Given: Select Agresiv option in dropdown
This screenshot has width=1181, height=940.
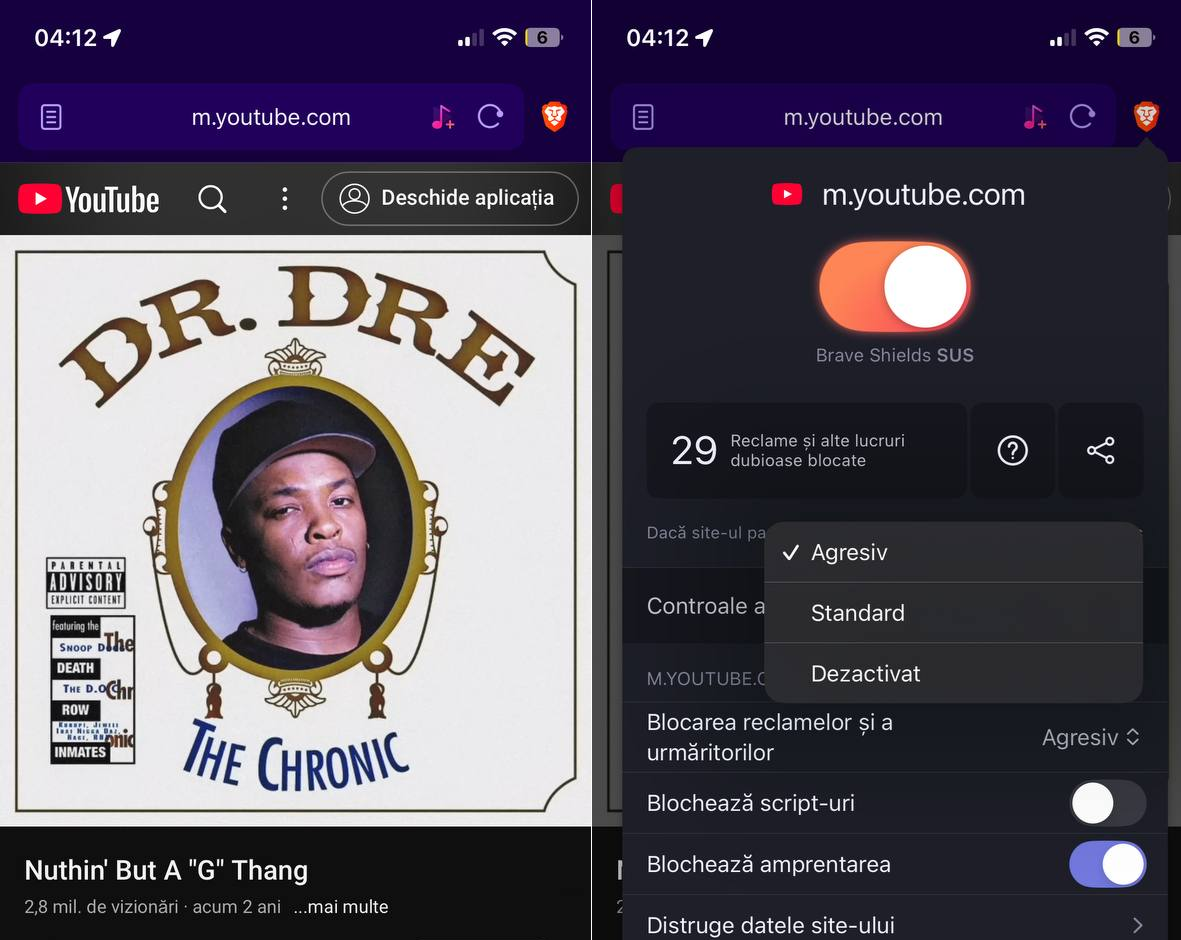Looking at the screenshot, I should coord(954,552).
